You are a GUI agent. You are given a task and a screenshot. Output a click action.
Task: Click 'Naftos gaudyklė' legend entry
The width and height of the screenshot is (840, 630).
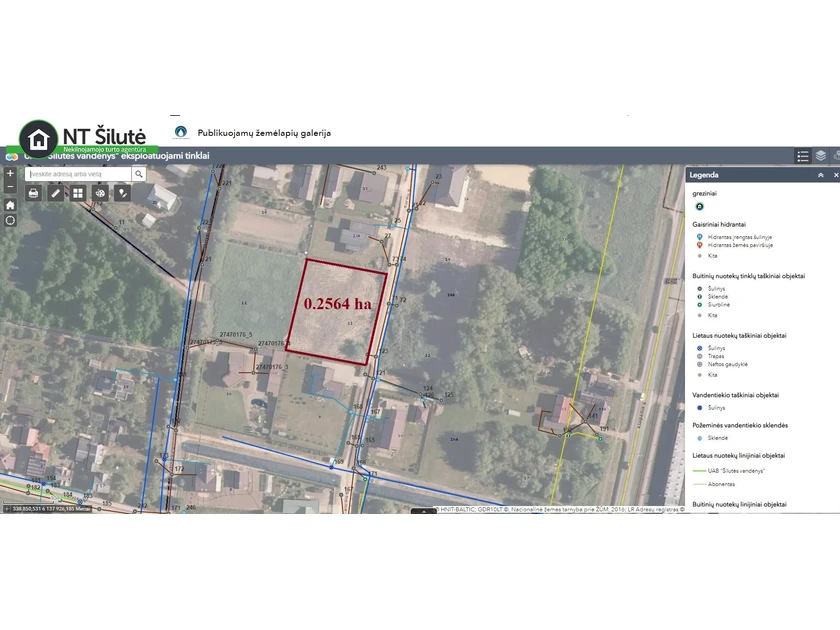click(x=728, y=364)
